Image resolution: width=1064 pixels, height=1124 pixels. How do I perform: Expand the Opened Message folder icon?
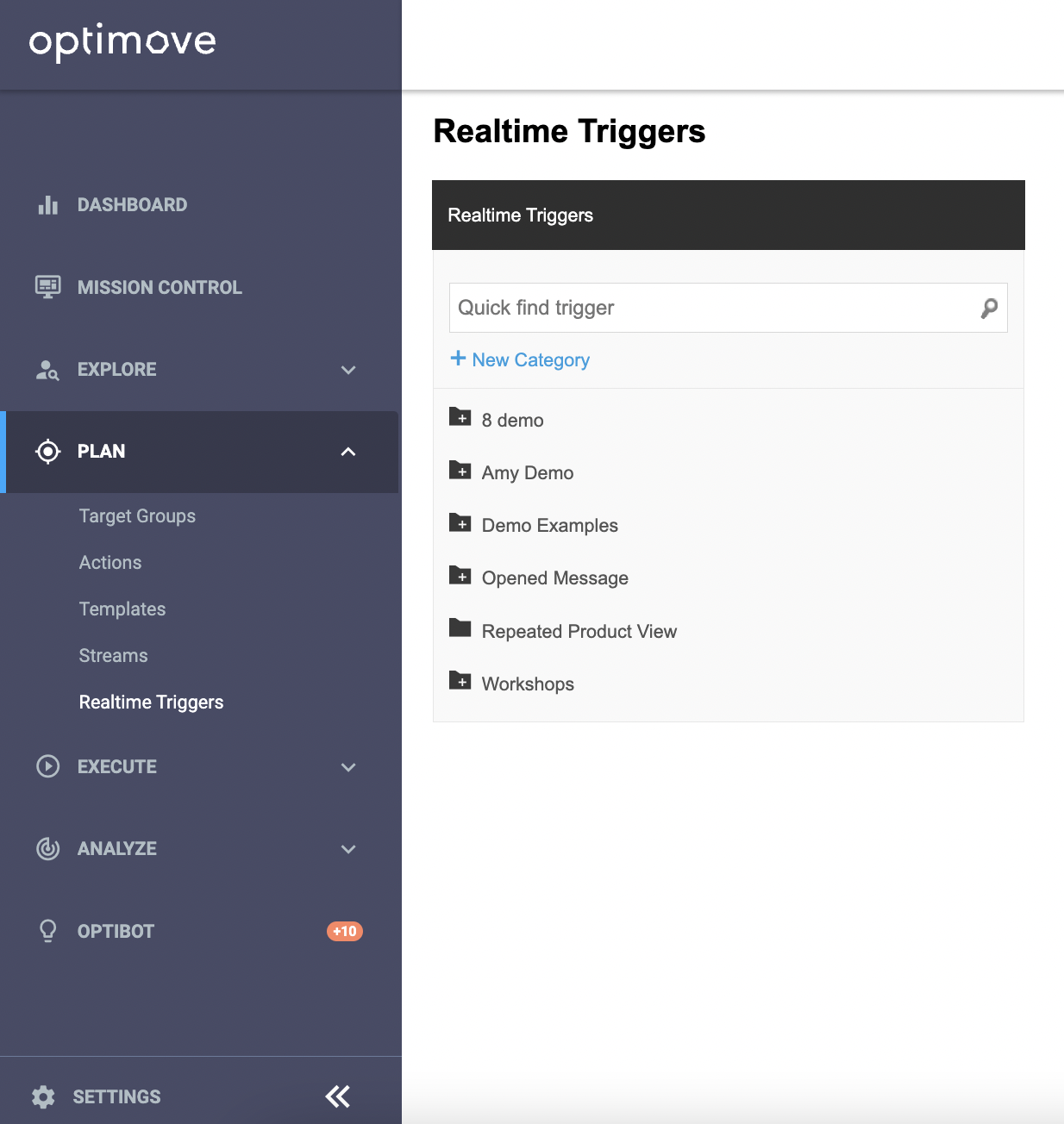(x=460, y=575)
